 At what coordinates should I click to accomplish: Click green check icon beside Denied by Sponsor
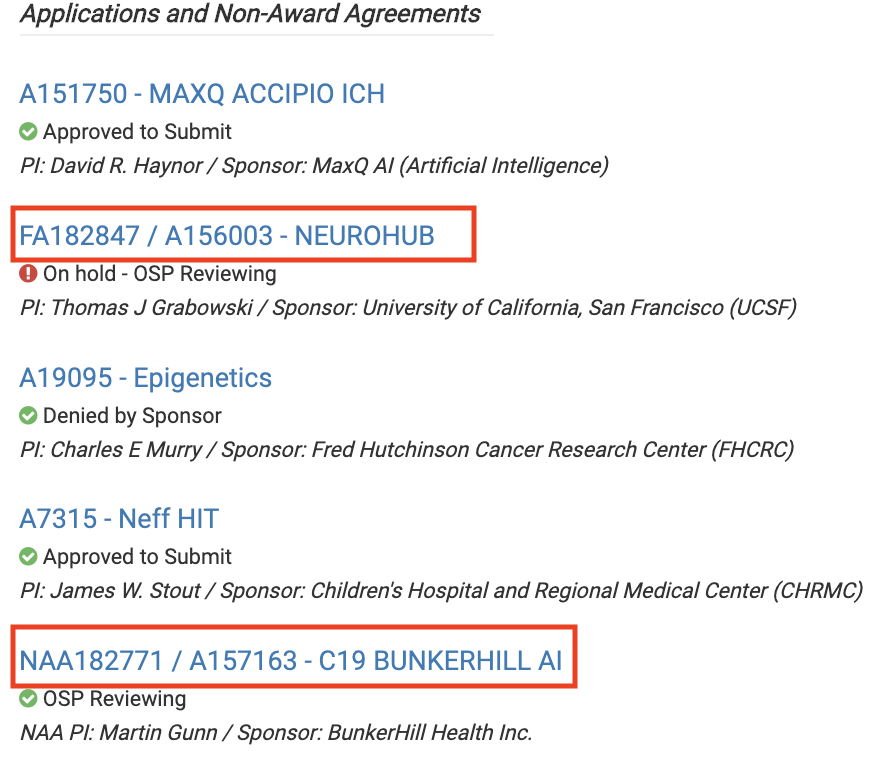click(x=28, y=415)
